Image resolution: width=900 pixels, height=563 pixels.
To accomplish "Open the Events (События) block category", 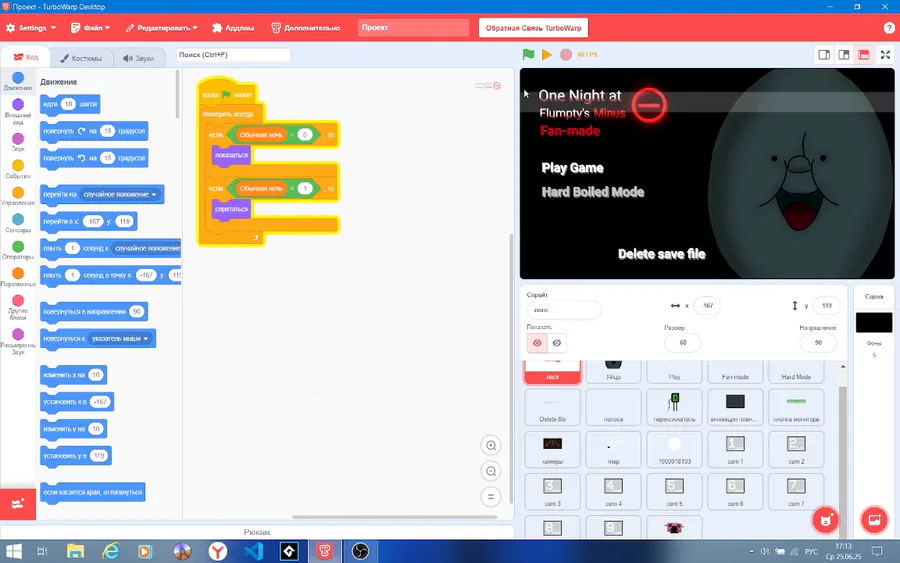I will [18, 169].
